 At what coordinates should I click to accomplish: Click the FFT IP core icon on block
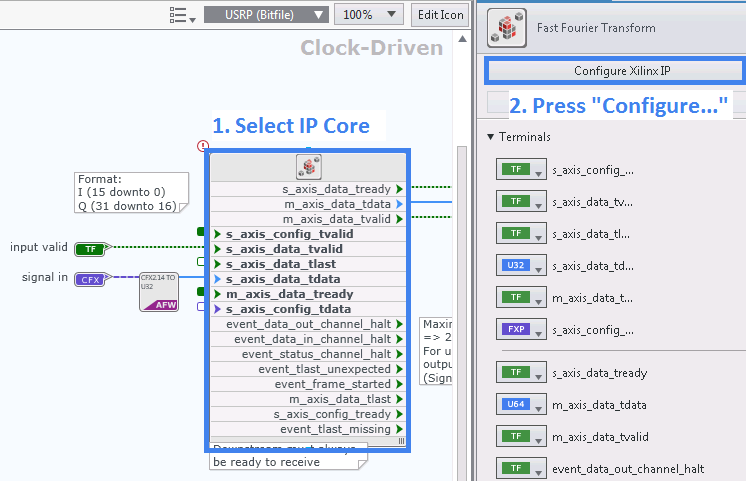point(307,167)
